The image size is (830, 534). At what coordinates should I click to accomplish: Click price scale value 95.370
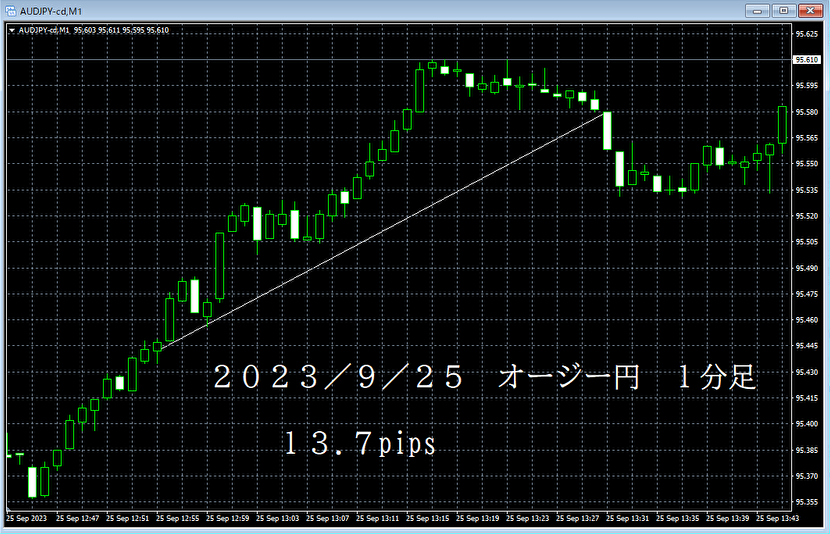coord(807,476)
